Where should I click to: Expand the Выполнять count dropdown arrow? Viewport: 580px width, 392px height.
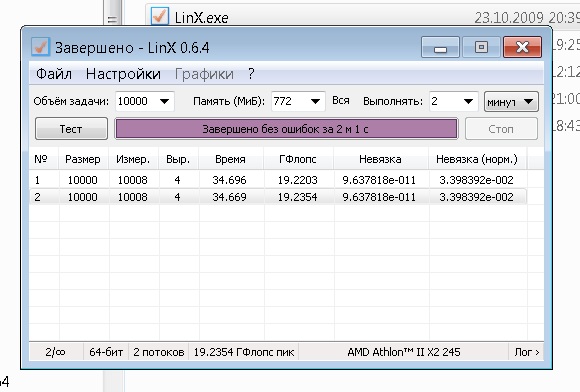(x=468, y=101)
